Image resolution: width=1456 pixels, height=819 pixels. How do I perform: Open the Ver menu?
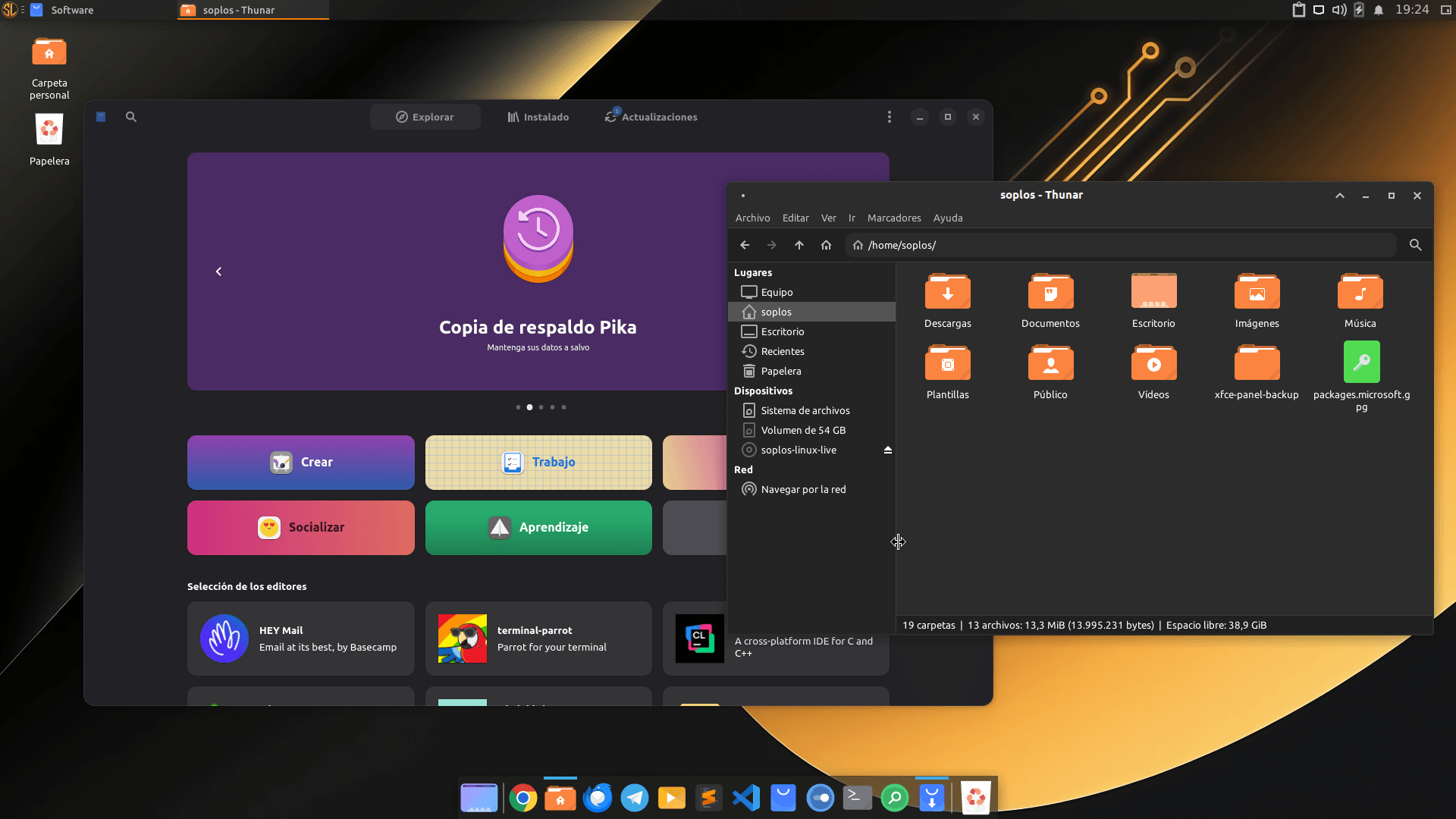click(x=829, y=218)
